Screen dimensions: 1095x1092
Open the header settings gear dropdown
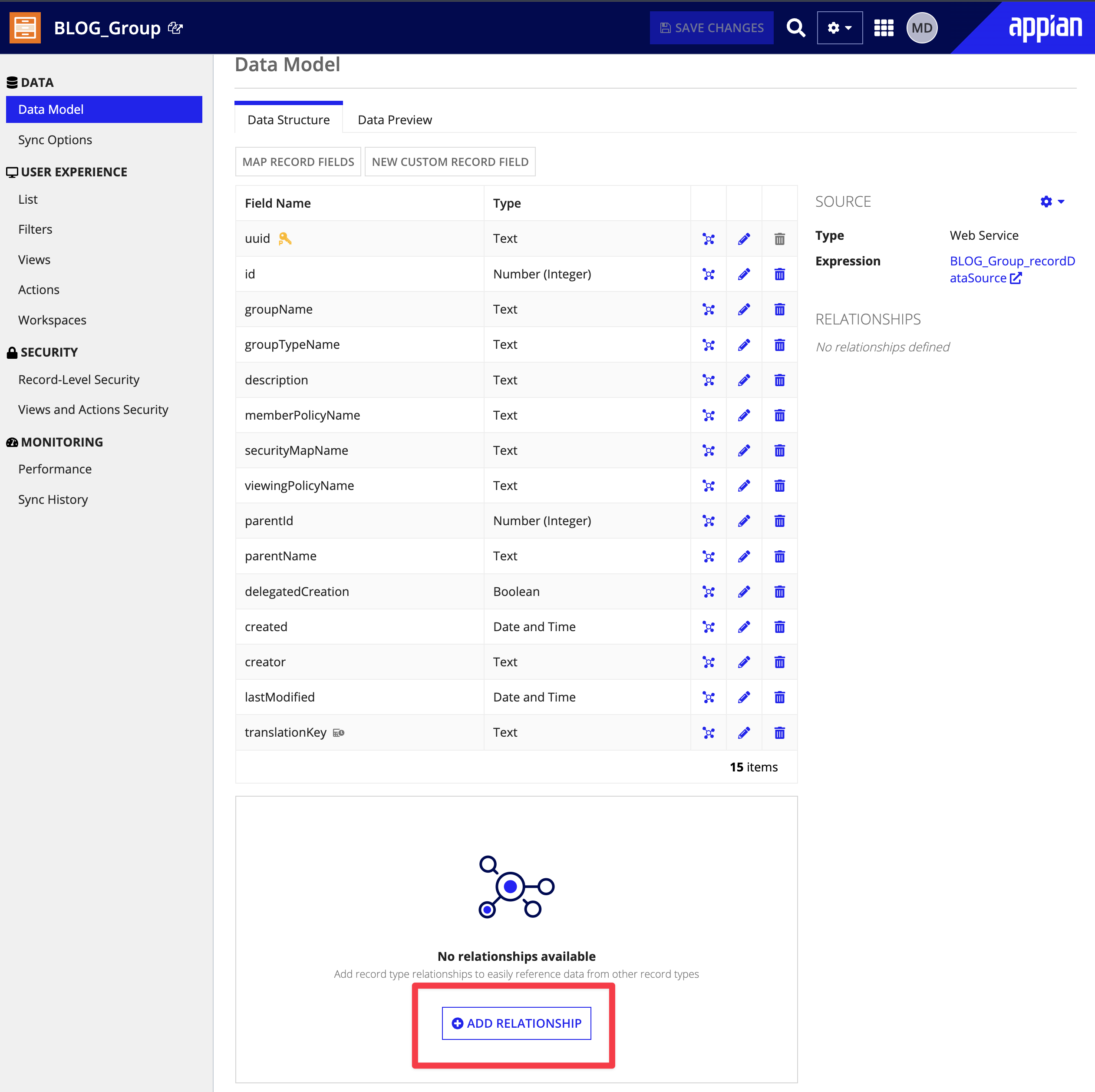839,28
